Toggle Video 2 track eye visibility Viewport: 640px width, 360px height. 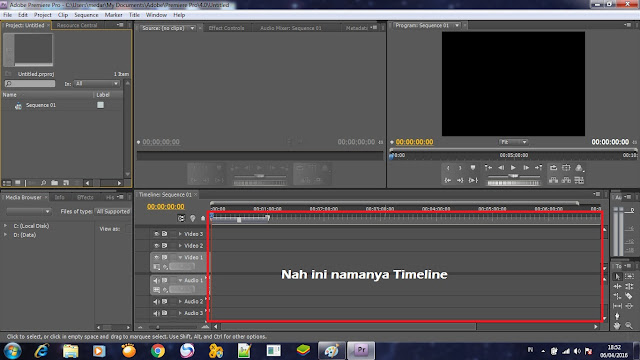[156, 246]
